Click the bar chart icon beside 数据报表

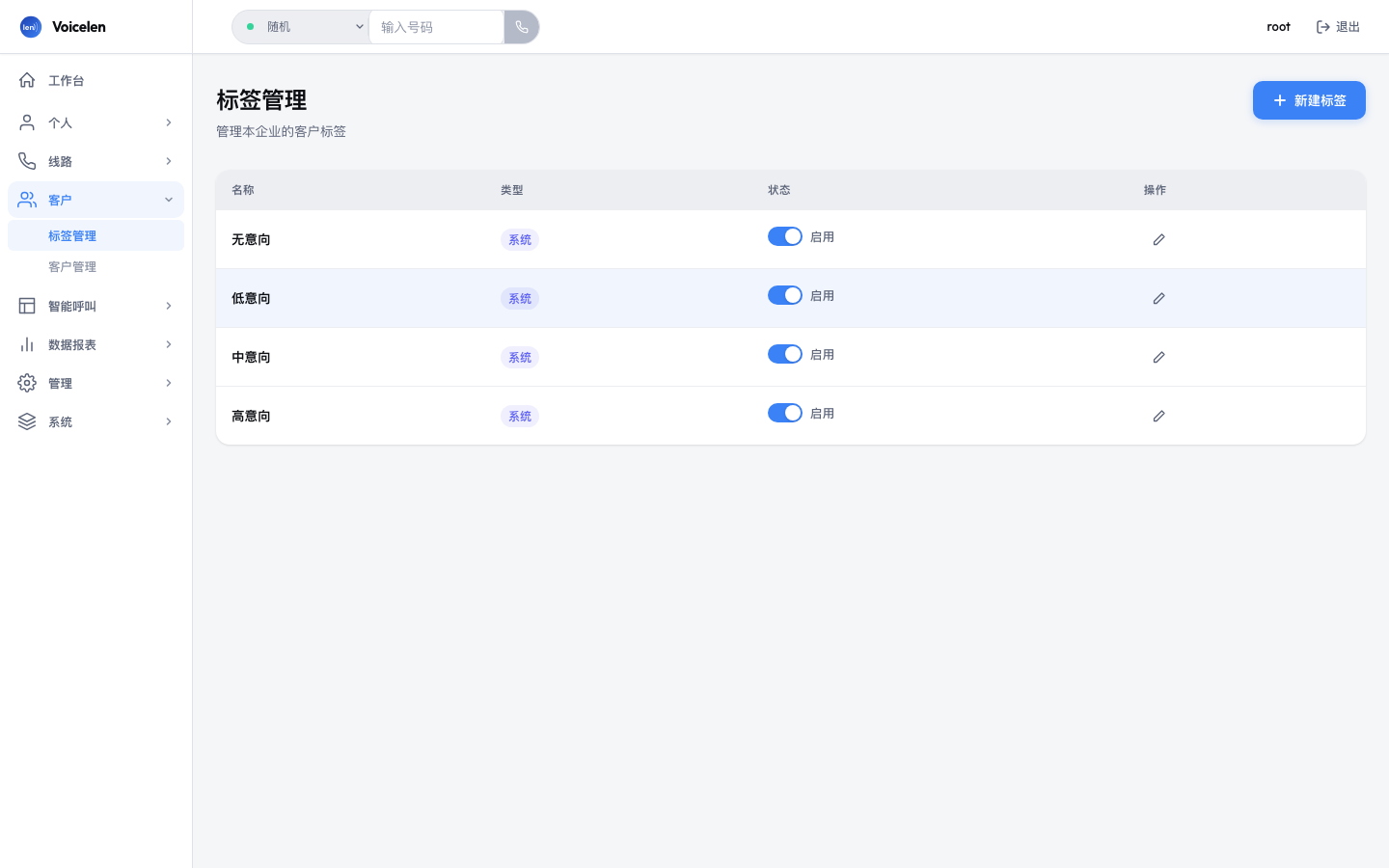click(27, 344)
